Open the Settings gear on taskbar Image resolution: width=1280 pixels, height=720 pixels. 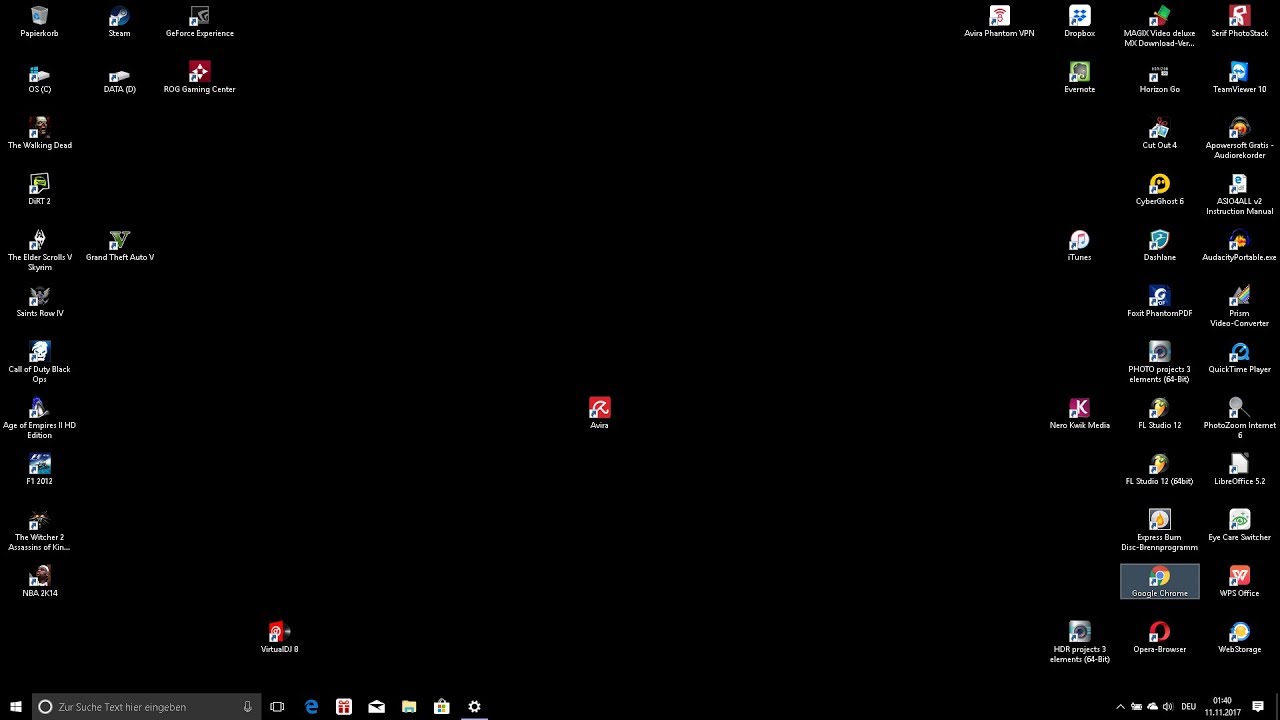point(474,706)
